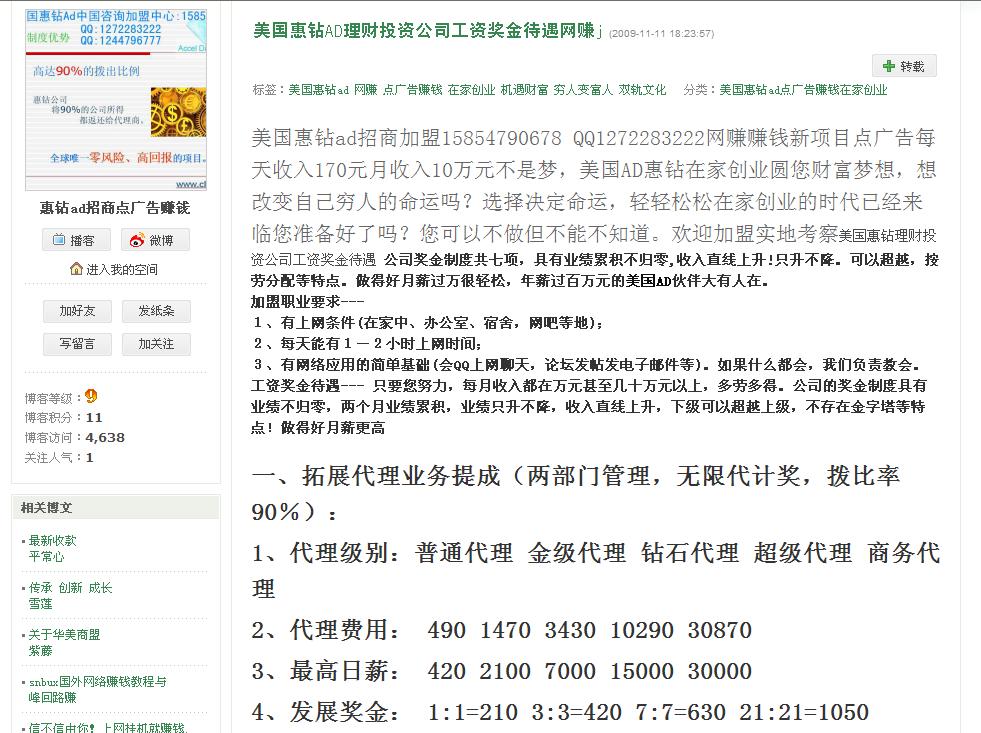981x733 pixels.
Task: Open category 美国惠钻ad点广告赚钱在家创业
Action: pyautogui.click(x=803, y=90)
